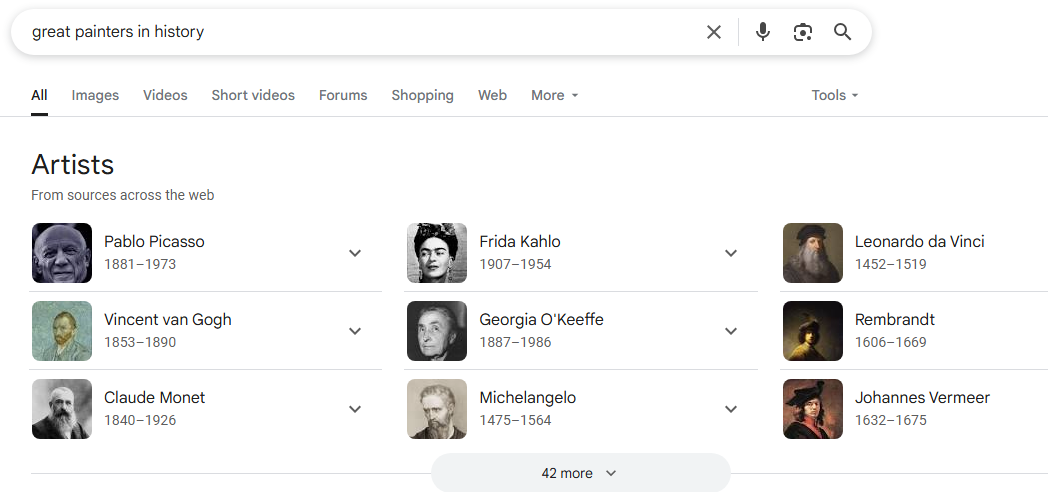Click into the search query text field
This screenshot has width=1048, height=492.
coord(361,32)
